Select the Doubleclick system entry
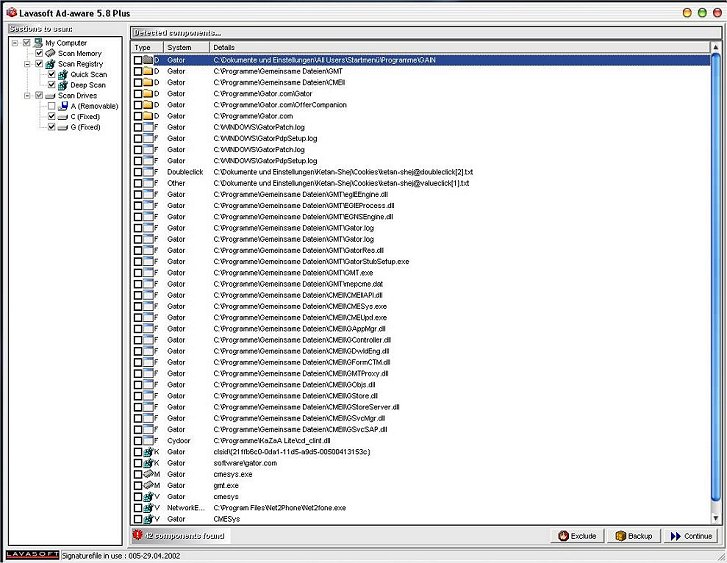 click(x=185, y=172)
